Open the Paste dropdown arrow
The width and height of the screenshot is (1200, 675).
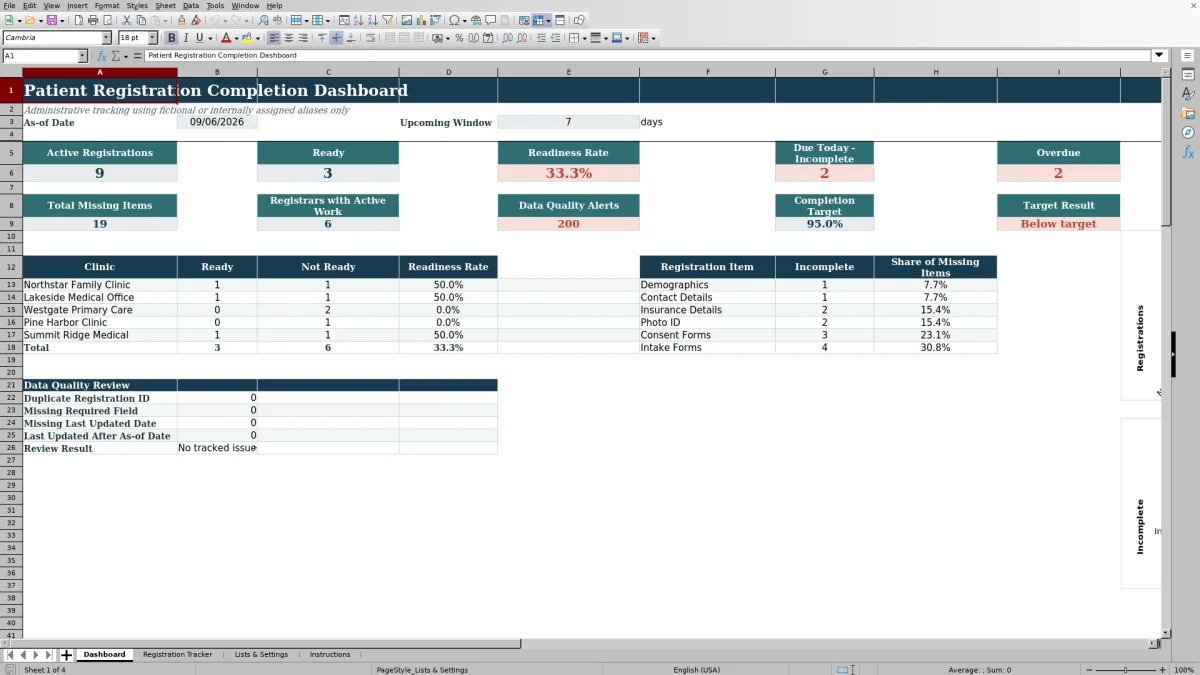(165, 20)
